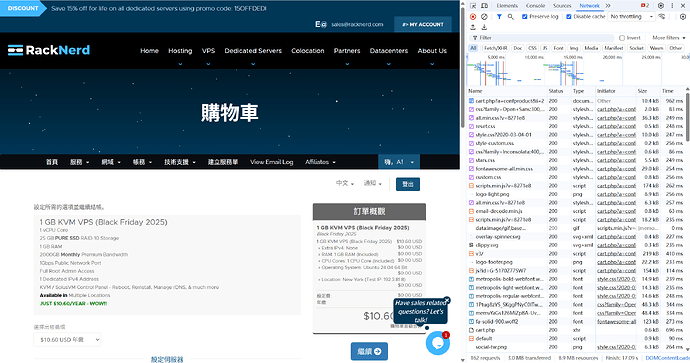Import a HAR file with upload icon
The width and height of the screenshot is (690, 363).
(473, 27)
